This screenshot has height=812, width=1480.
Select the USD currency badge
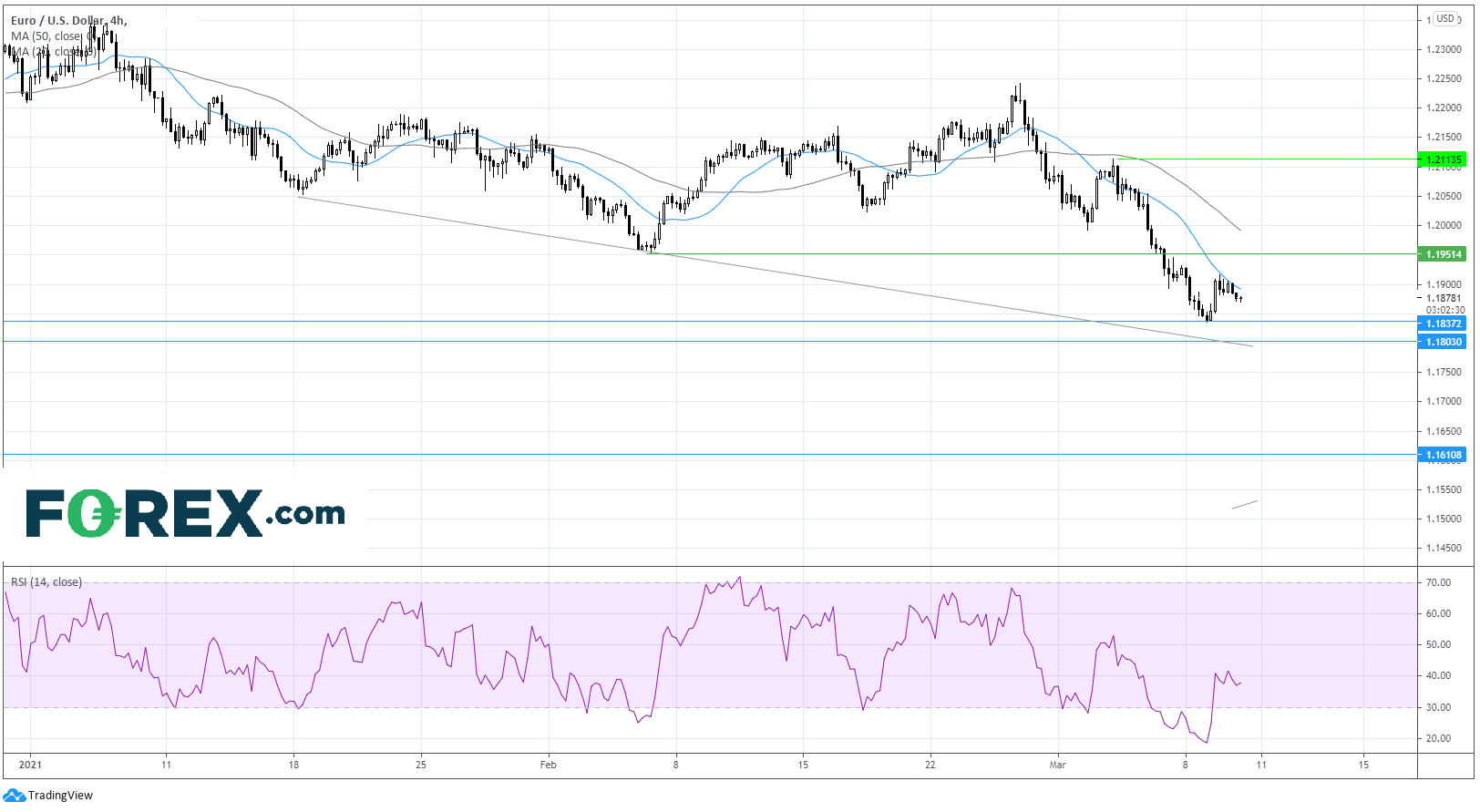(1447, 18)
